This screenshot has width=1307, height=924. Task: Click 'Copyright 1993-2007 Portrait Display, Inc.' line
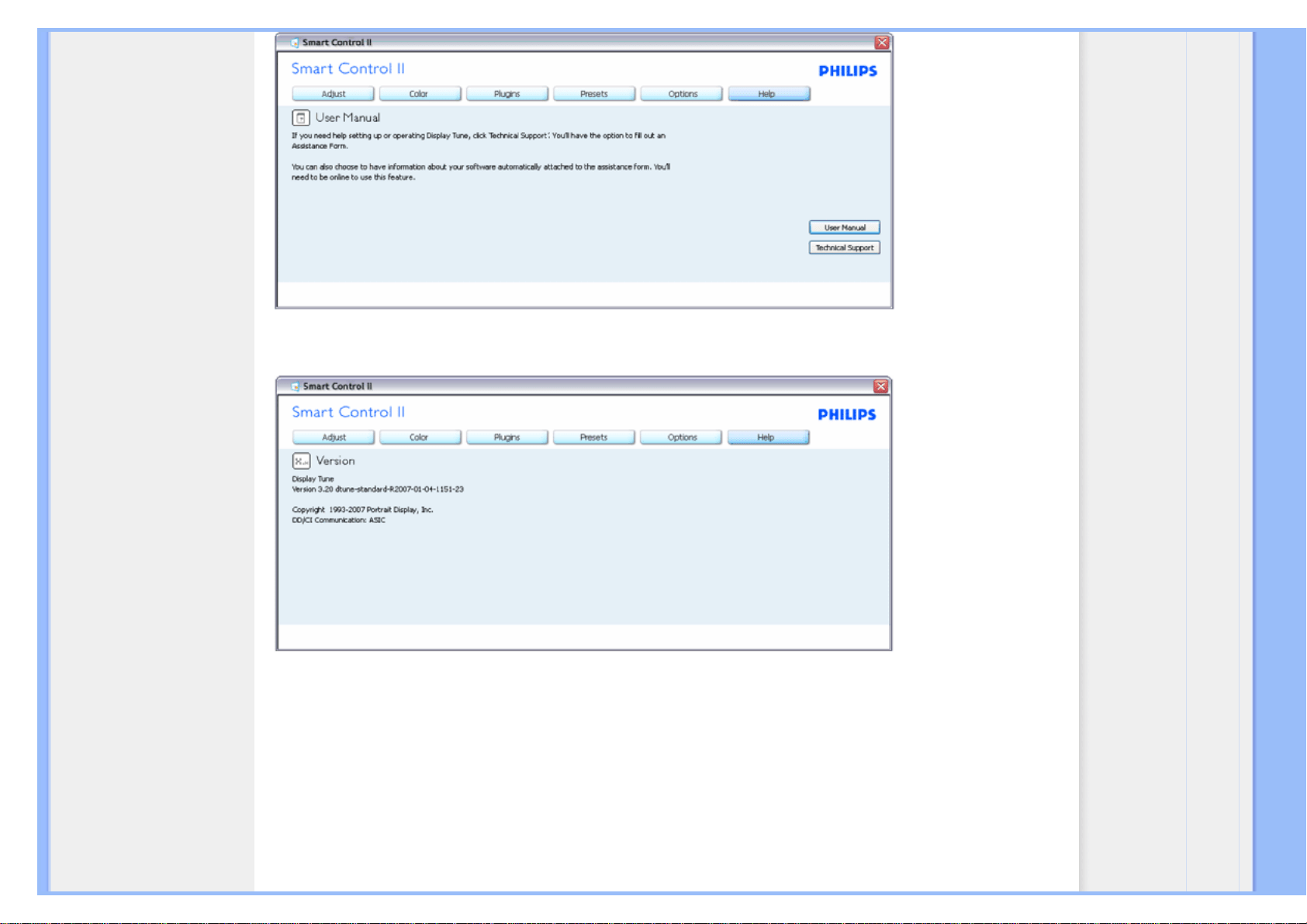click(x=362, y=510)
